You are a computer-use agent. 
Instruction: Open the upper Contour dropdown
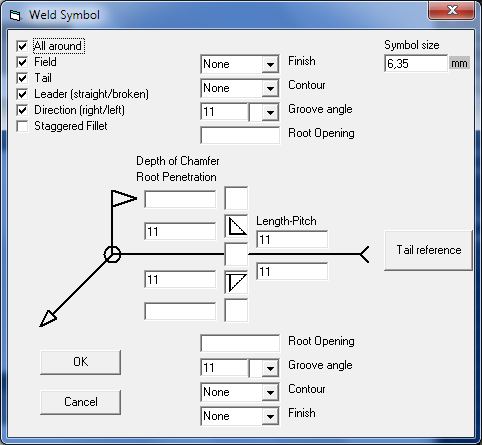[x=270, y=88]
